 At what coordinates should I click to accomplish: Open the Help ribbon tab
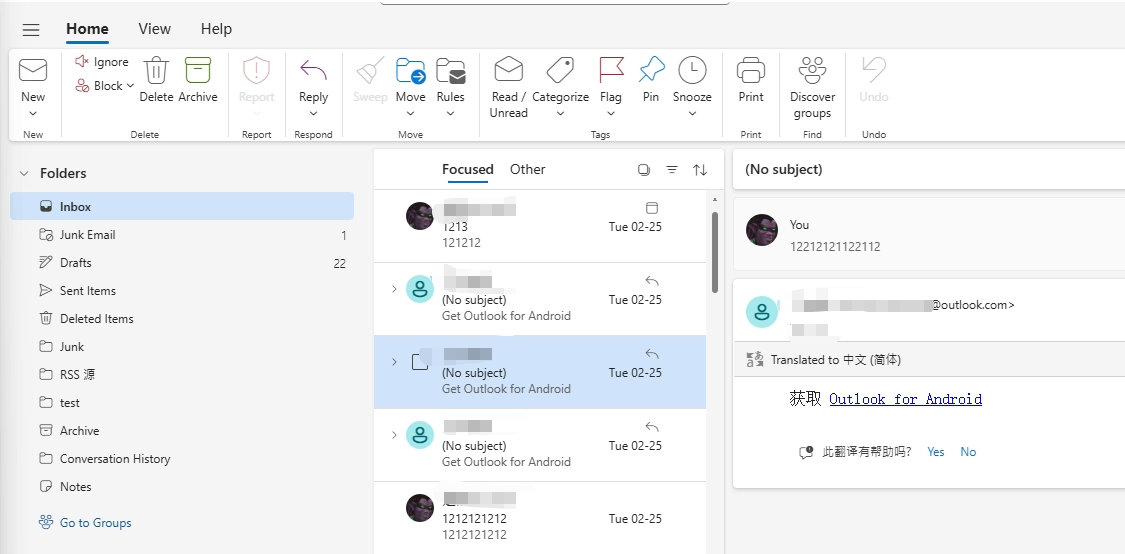[216, 29]
